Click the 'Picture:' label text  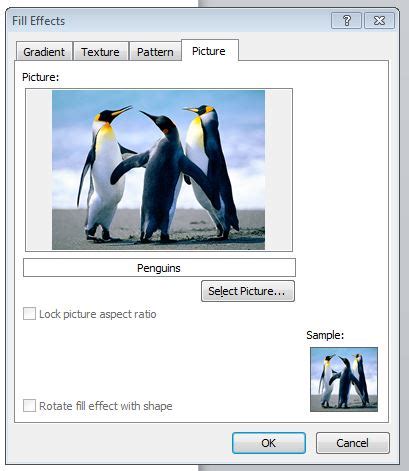pyautogui.click(x=40, y=77)
